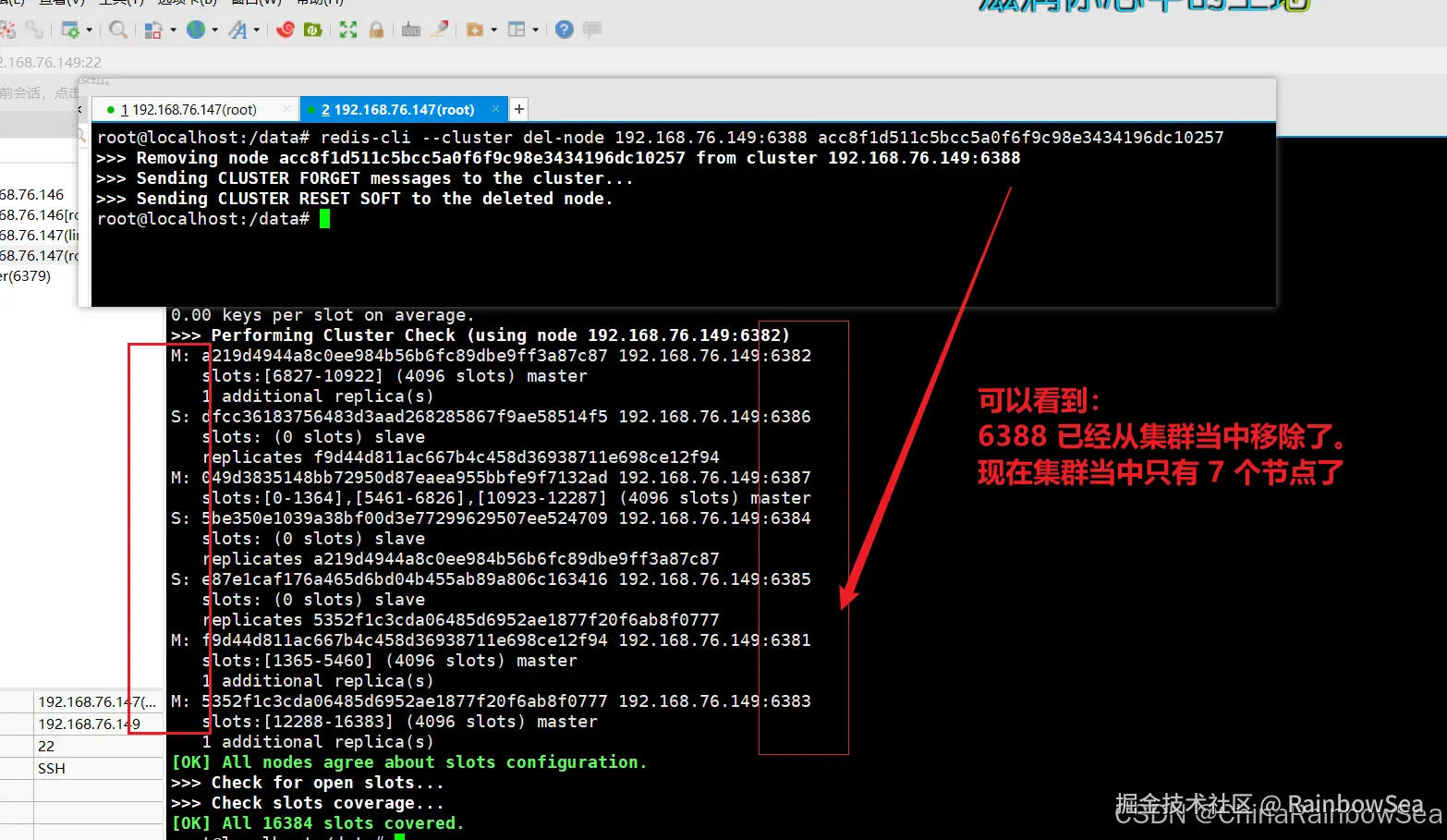Click the terminal cursor at root@localhost:/data# prompt
1447x840 pixels.
coord(324,219)
